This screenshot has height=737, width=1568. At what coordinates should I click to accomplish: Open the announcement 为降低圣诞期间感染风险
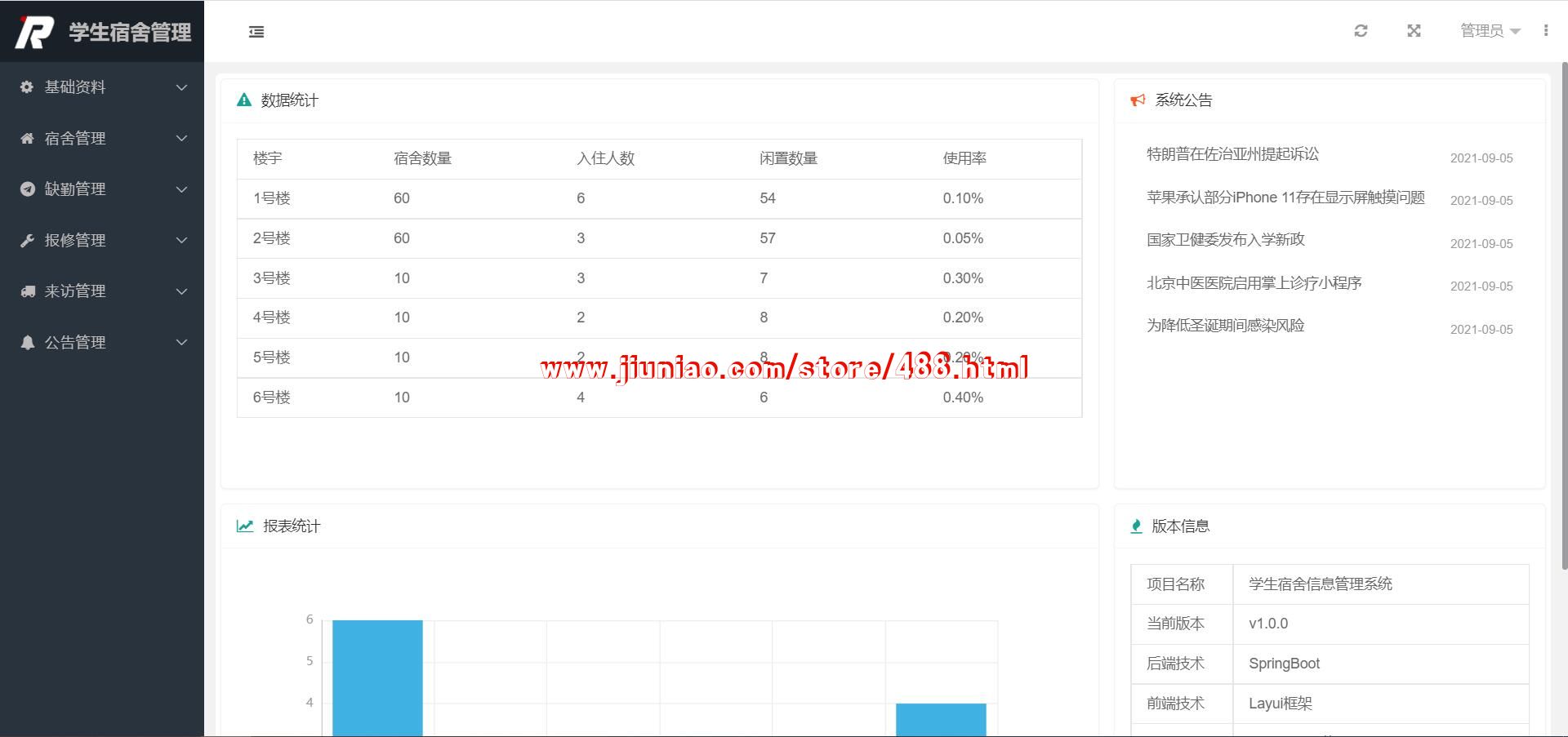1225,326
